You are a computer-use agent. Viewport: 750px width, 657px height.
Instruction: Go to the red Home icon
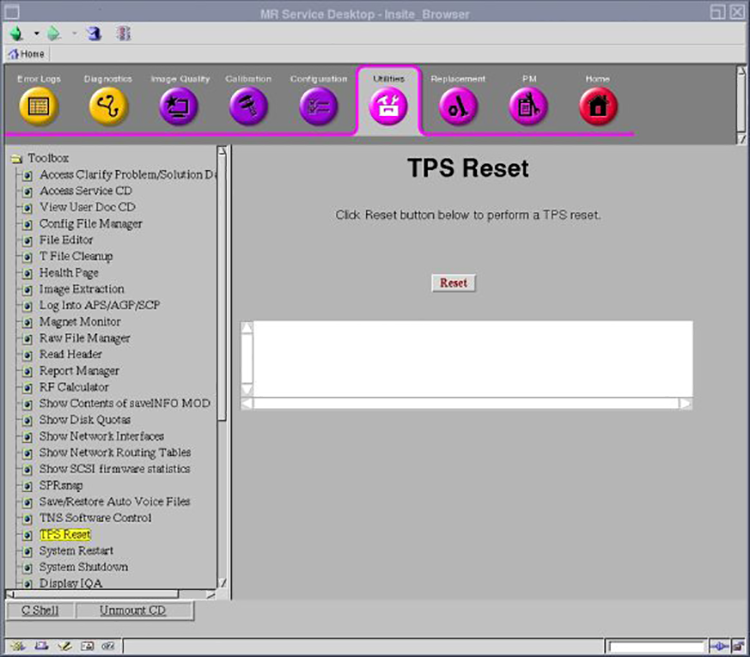point(598,107)
